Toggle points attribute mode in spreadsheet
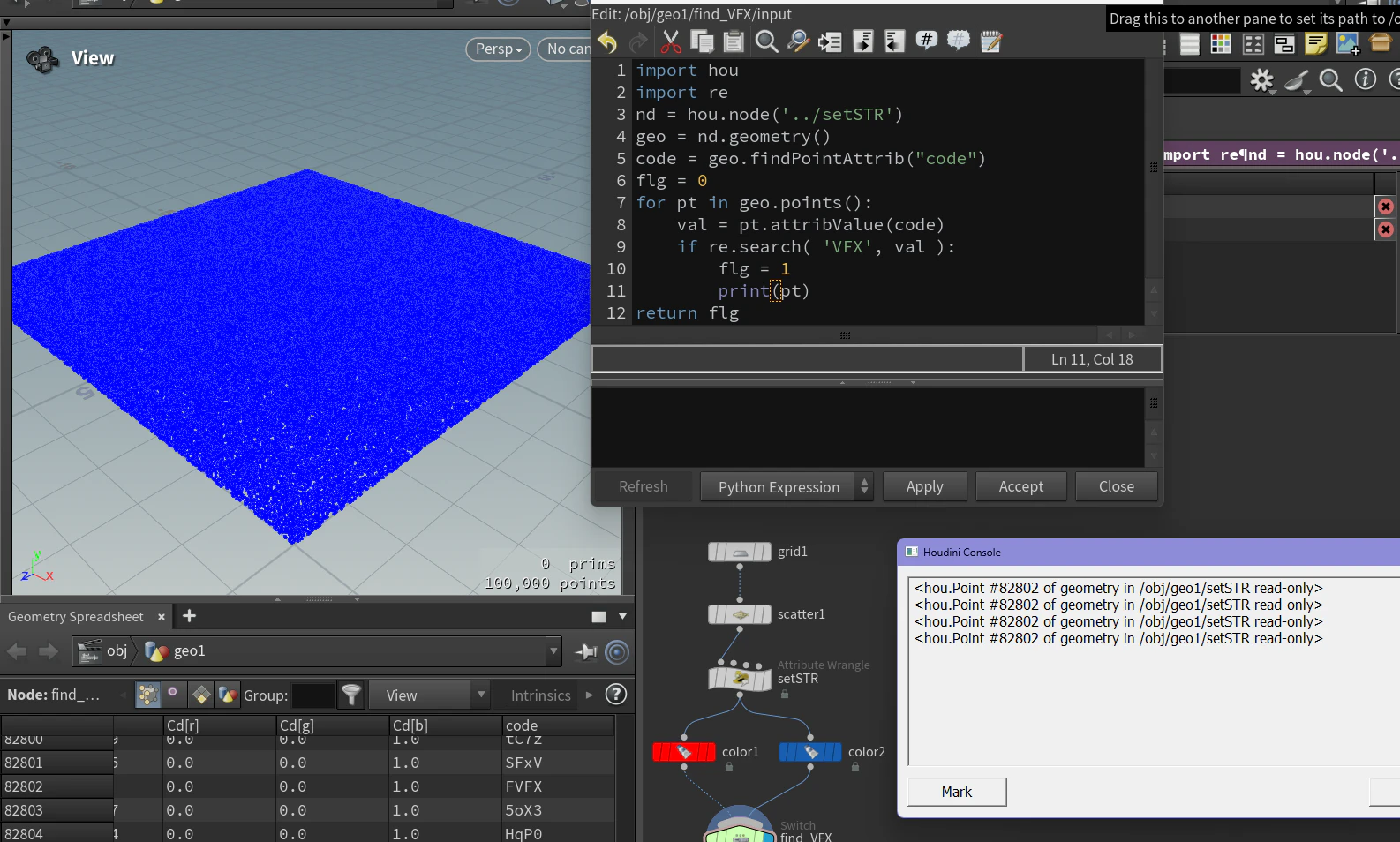Image resolution: width=1400 pixels, height=842 pixels. pos(147,695)
